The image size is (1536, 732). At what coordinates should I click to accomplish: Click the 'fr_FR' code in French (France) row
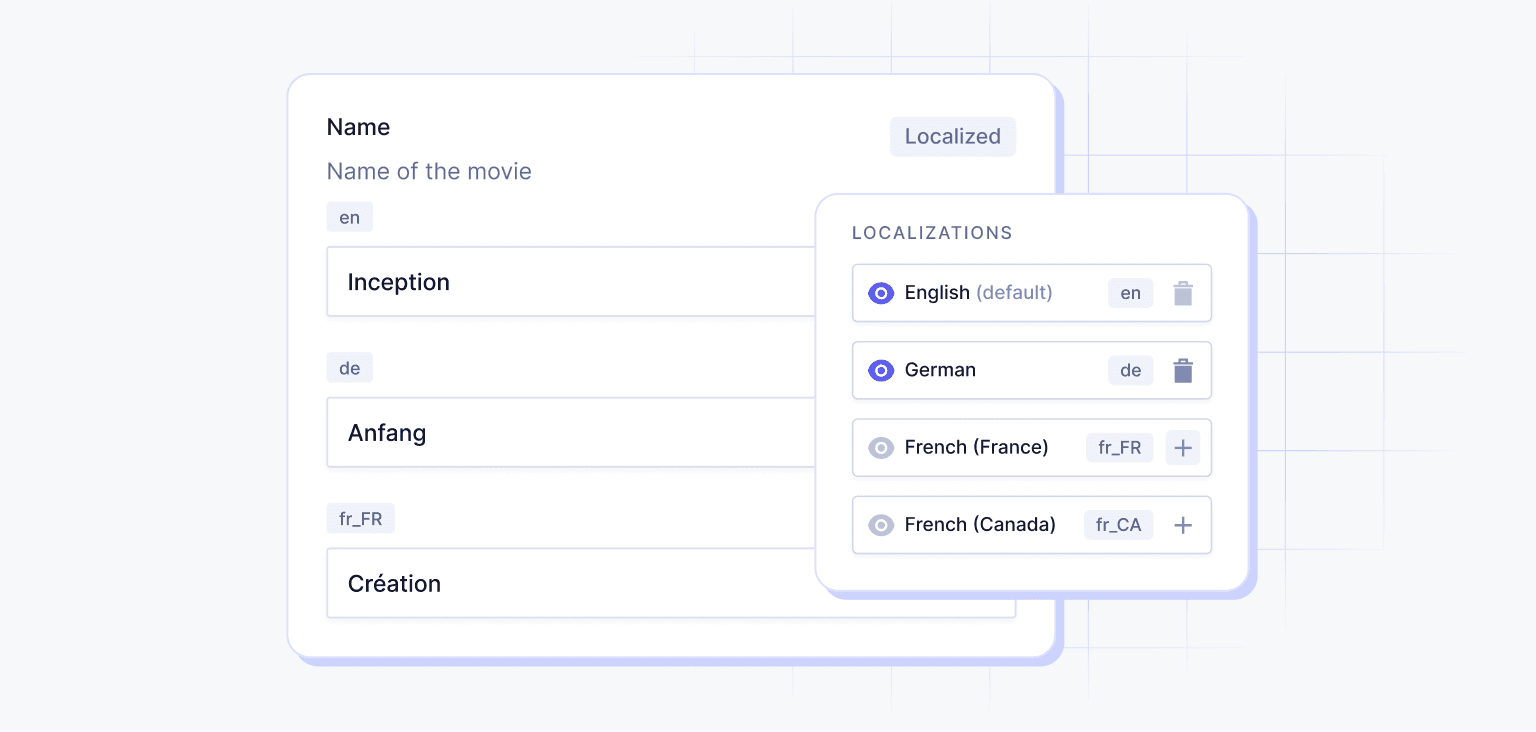(1120, 448)
